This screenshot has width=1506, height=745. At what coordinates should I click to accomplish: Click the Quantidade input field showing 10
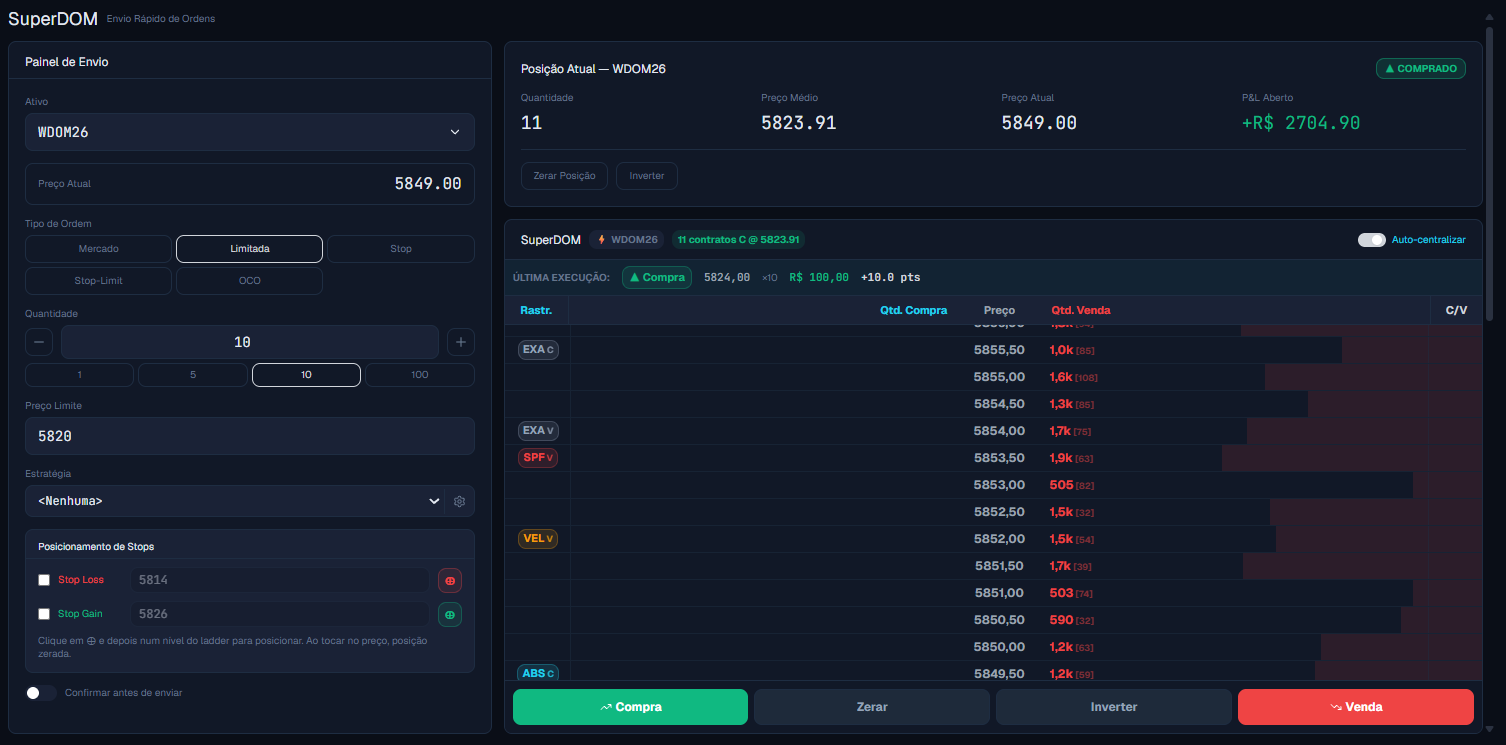pos(250,342)
